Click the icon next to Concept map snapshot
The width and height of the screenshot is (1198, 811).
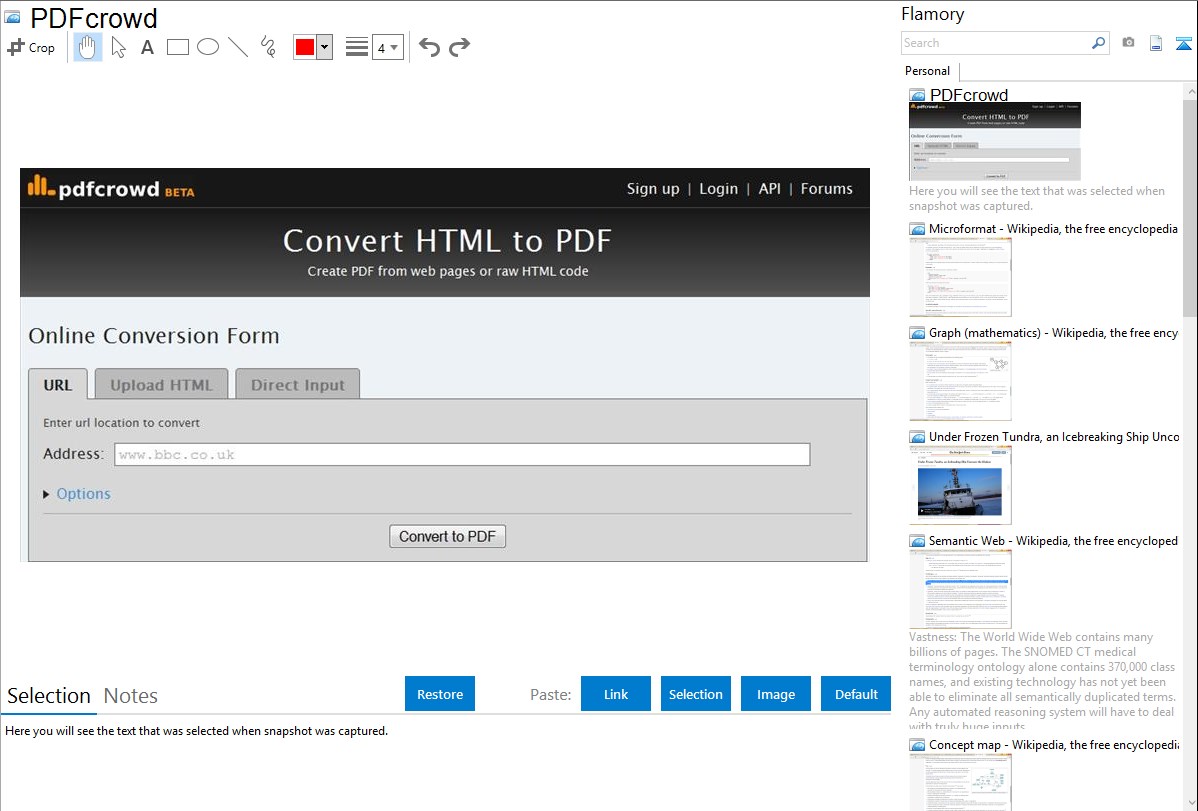(x=917, y=745)
